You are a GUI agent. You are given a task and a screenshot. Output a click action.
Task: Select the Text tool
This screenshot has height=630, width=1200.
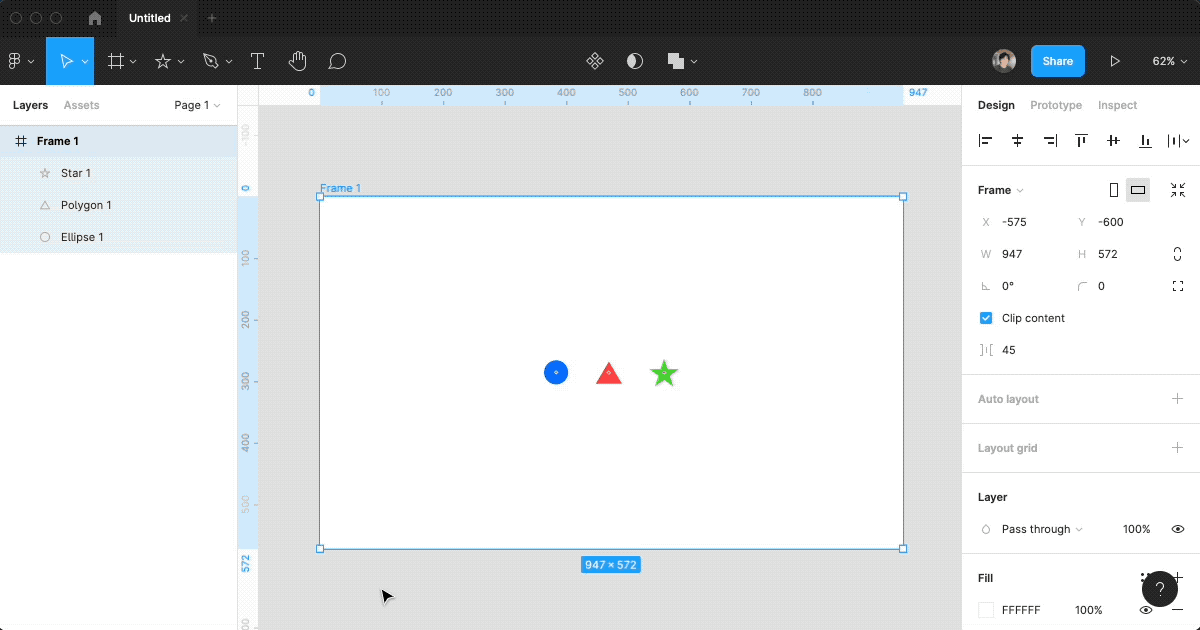click(257, 61)
